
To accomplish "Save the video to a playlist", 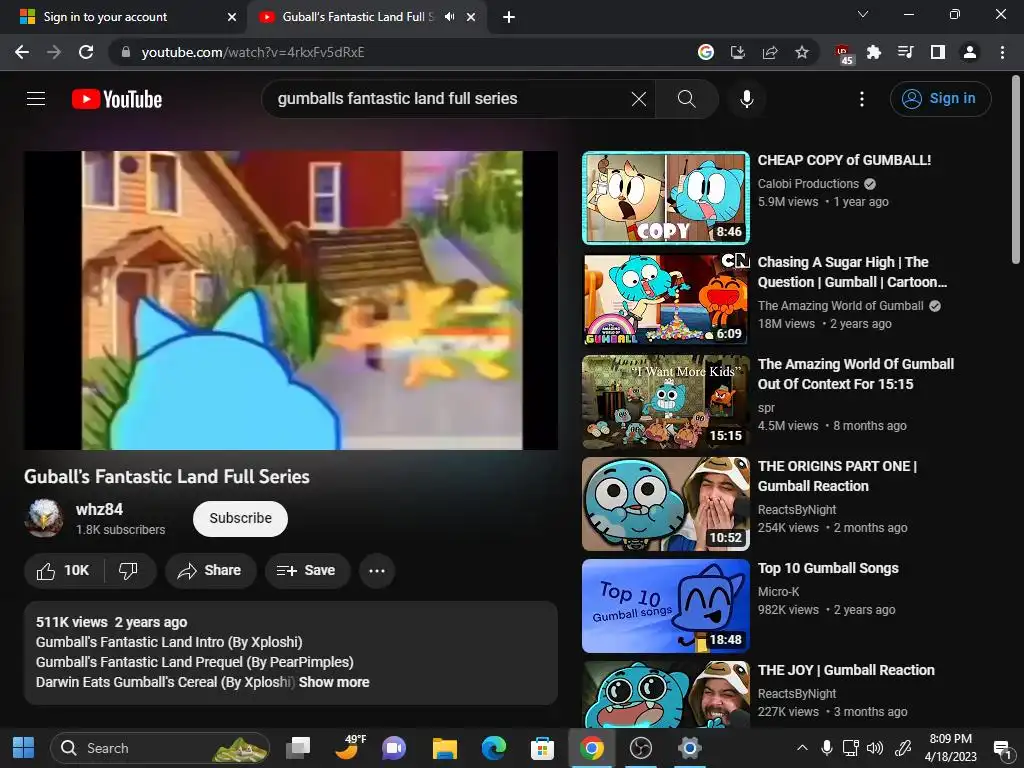I will pyautogui.click(x=307, y=571).
